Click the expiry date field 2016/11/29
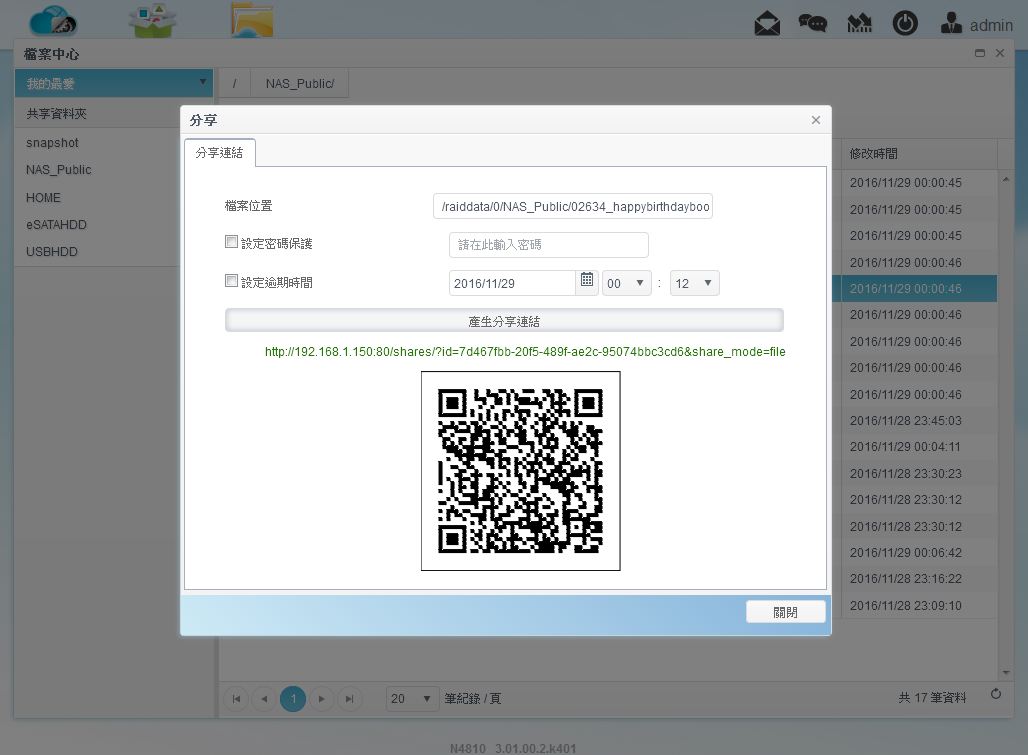This screenshot has height=755, width=1028. (x=512, y=283)
